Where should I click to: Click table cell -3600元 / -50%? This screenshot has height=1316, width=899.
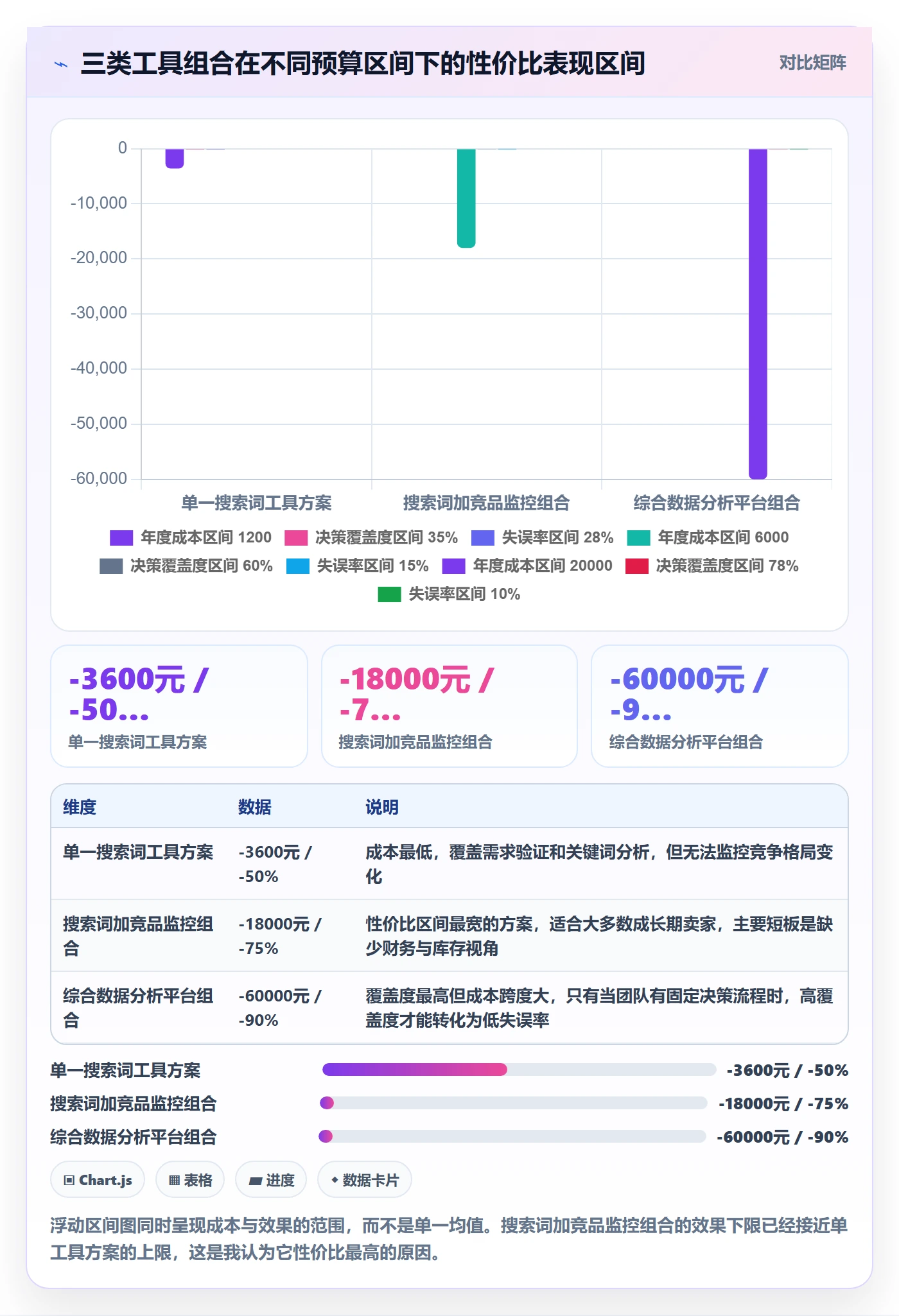coord(275,864)
